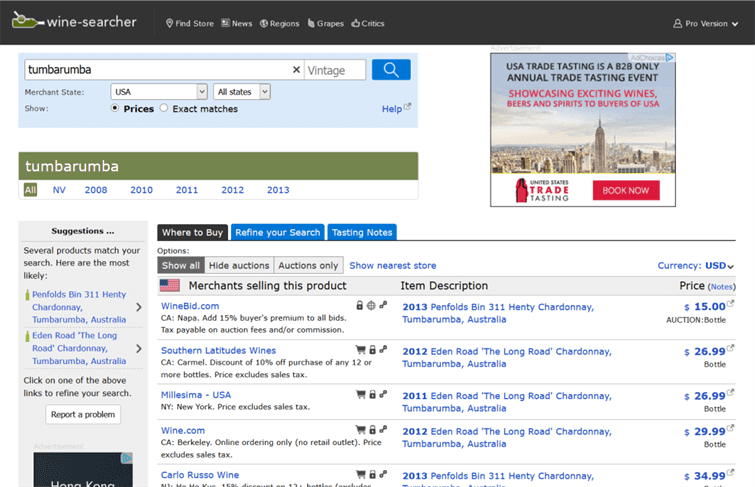The height and width of the screenshot is (487, 755).
Task: Open 2011 Eden Road Long Road listing
Action: (507, 402)
